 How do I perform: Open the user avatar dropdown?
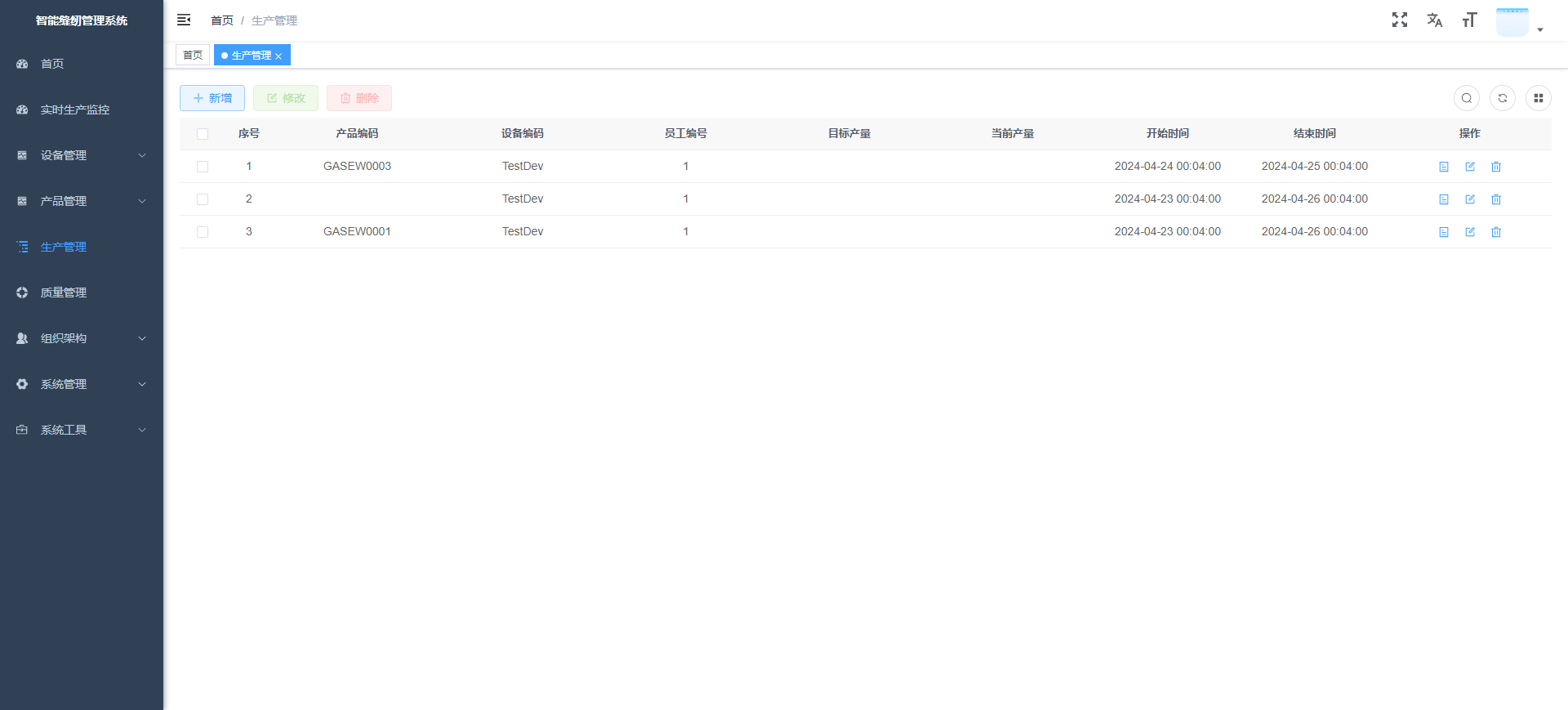1518,22
